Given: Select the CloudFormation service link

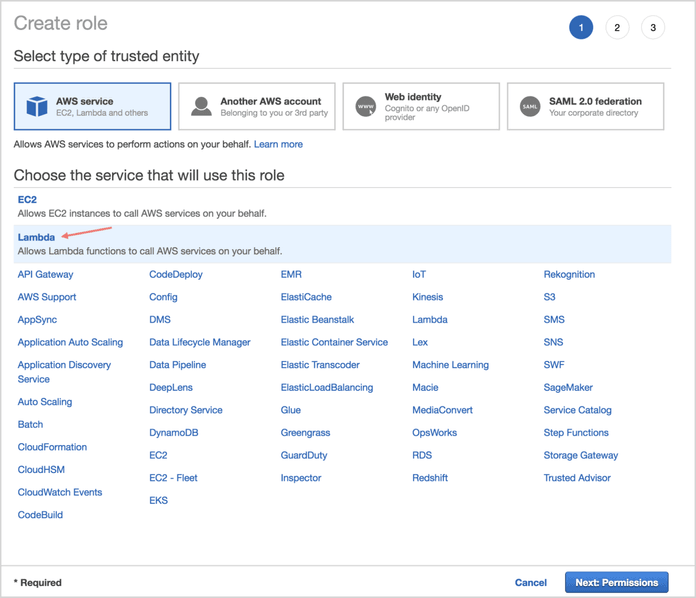Looking at the screenshot, I should coord(52,447).
